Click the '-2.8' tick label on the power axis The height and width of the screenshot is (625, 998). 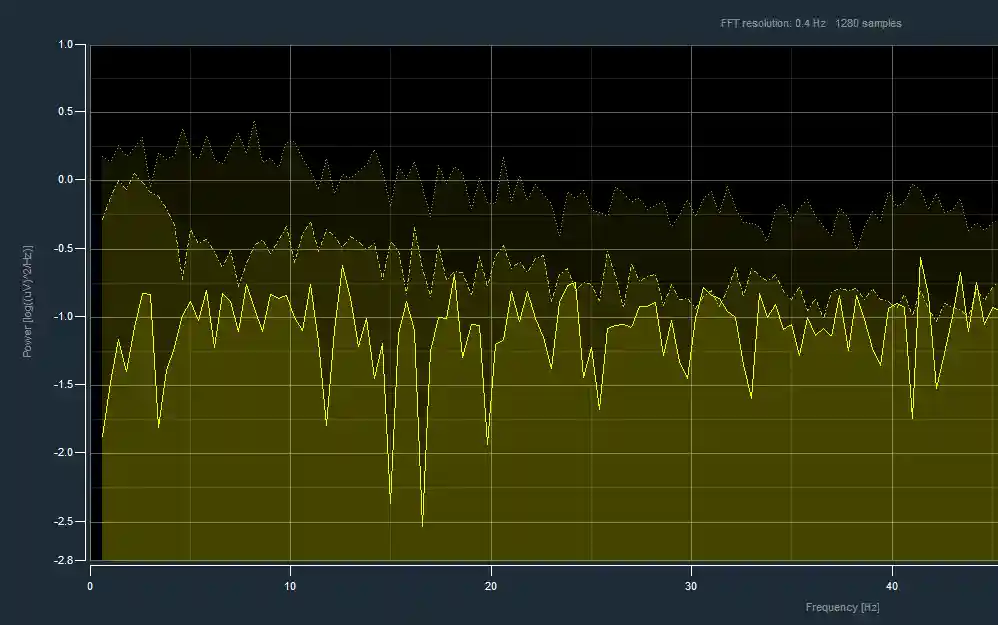(x=64, y=560)
